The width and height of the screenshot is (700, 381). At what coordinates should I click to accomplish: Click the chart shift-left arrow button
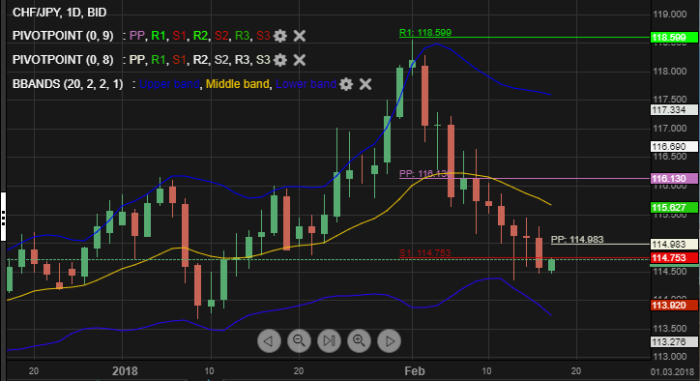[269, 341]
